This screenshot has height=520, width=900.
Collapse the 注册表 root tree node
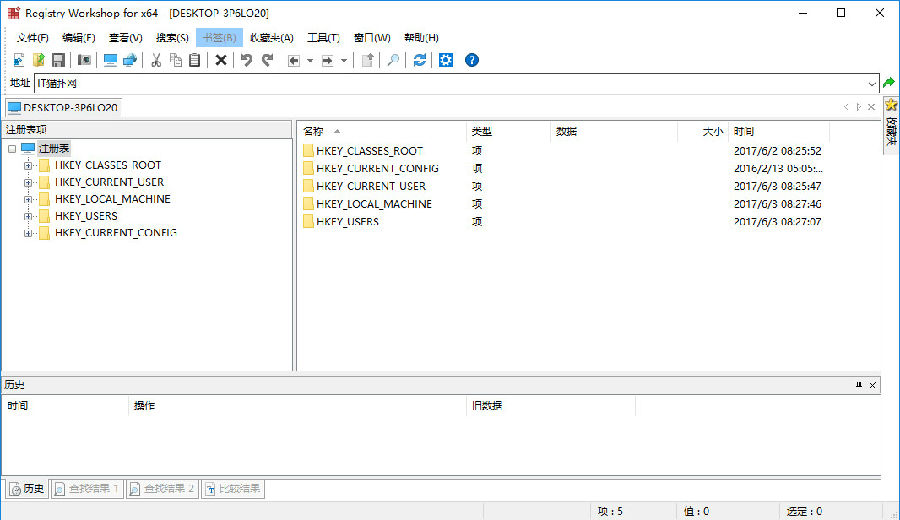(x=12, y=149)
